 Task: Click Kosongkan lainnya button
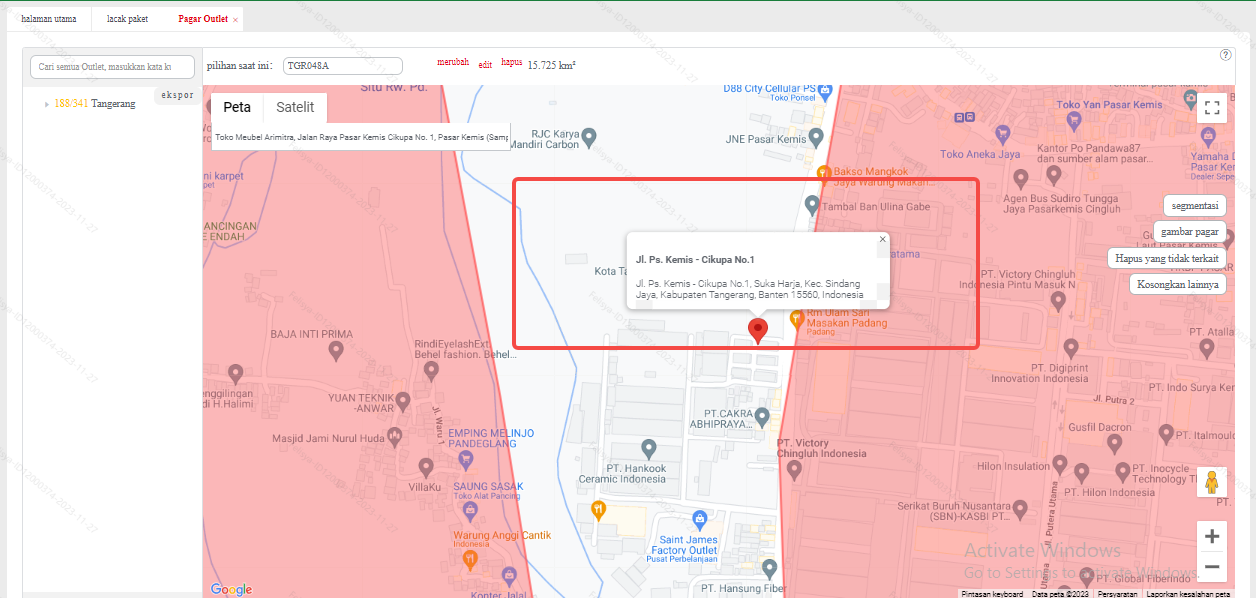(x=1178, y=284)
